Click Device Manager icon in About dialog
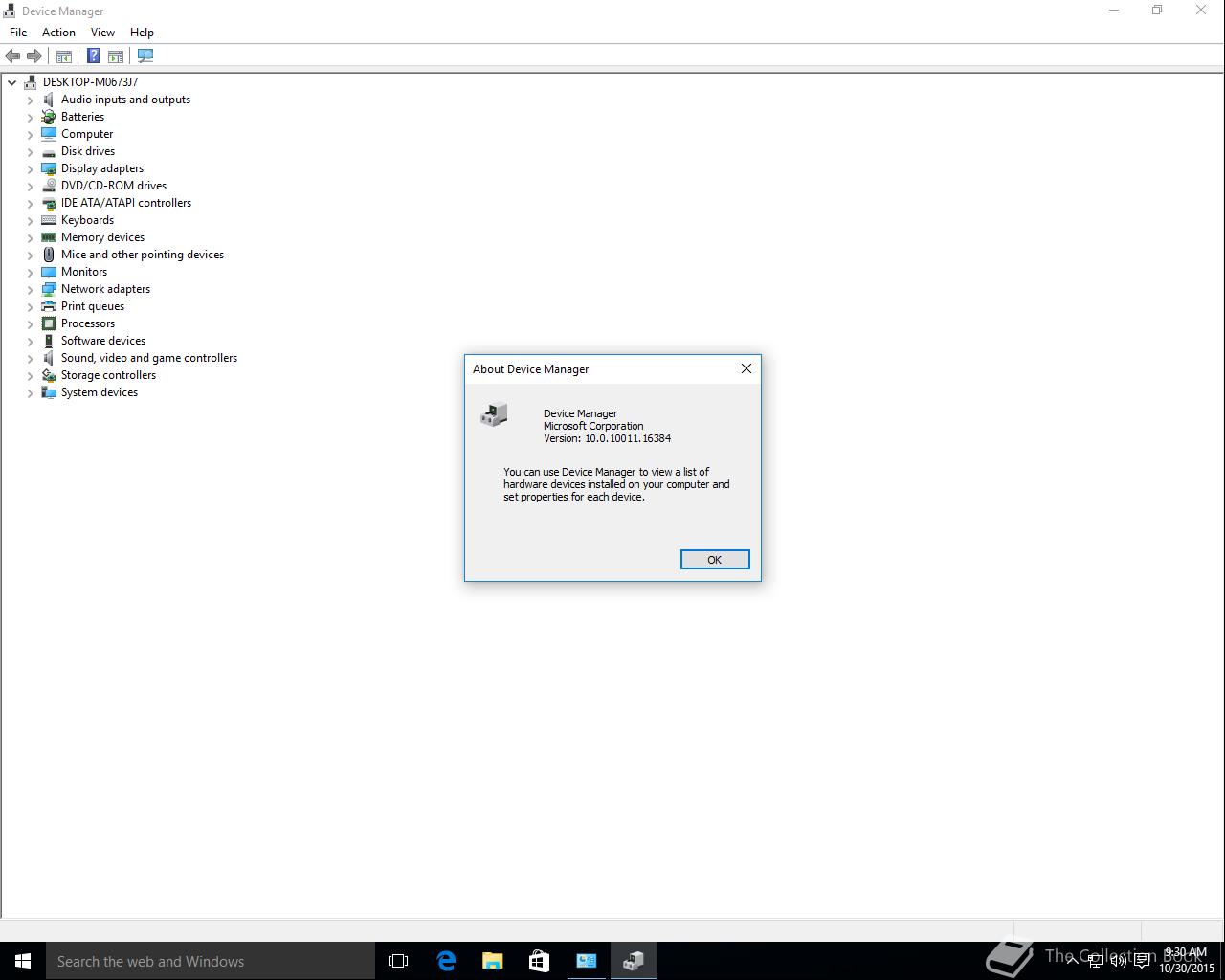The image size is (1225, 980). [494, 414]
